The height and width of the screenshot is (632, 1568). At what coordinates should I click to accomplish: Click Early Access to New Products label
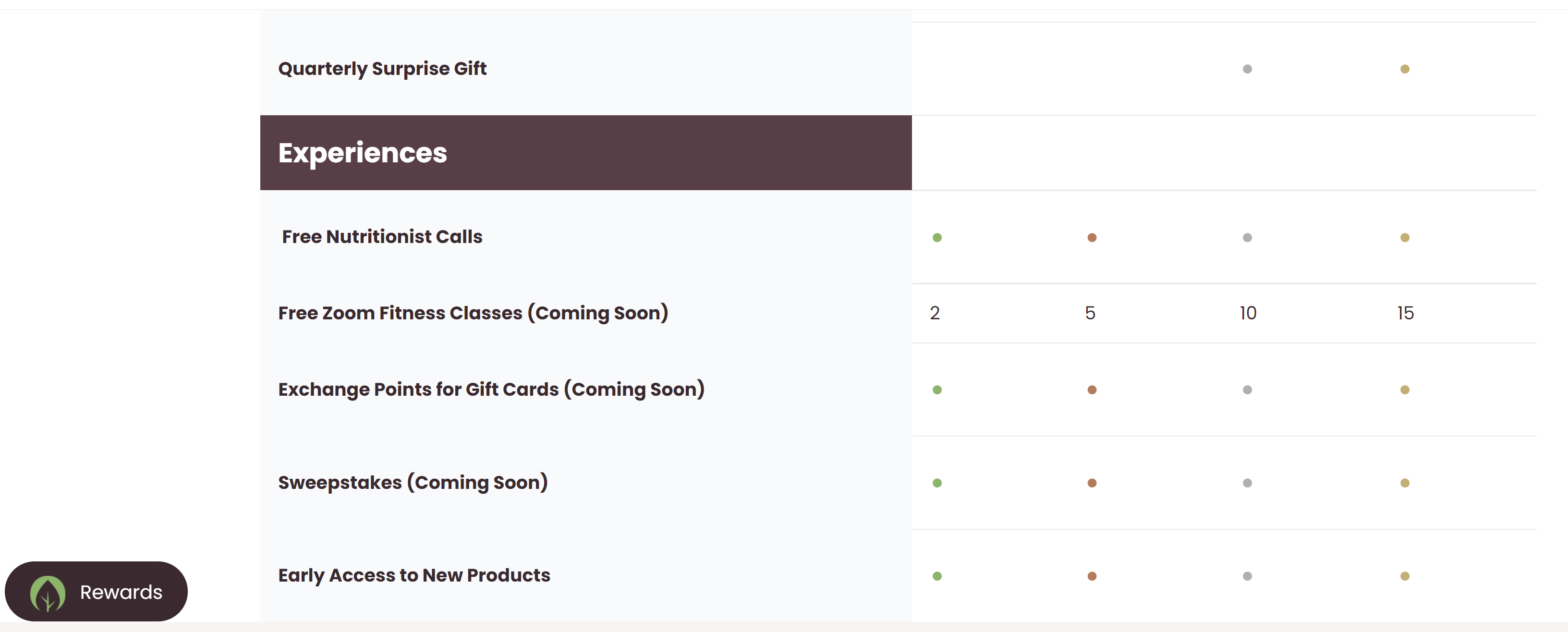click(414, 575)
